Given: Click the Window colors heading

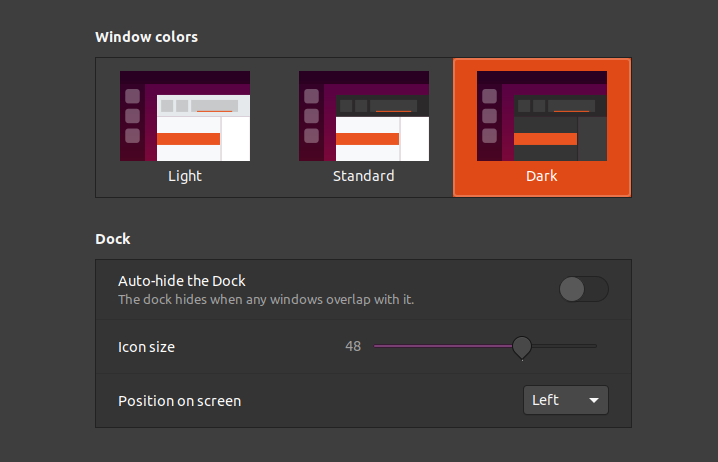Looking at the screenshot, I should point(147,37).
